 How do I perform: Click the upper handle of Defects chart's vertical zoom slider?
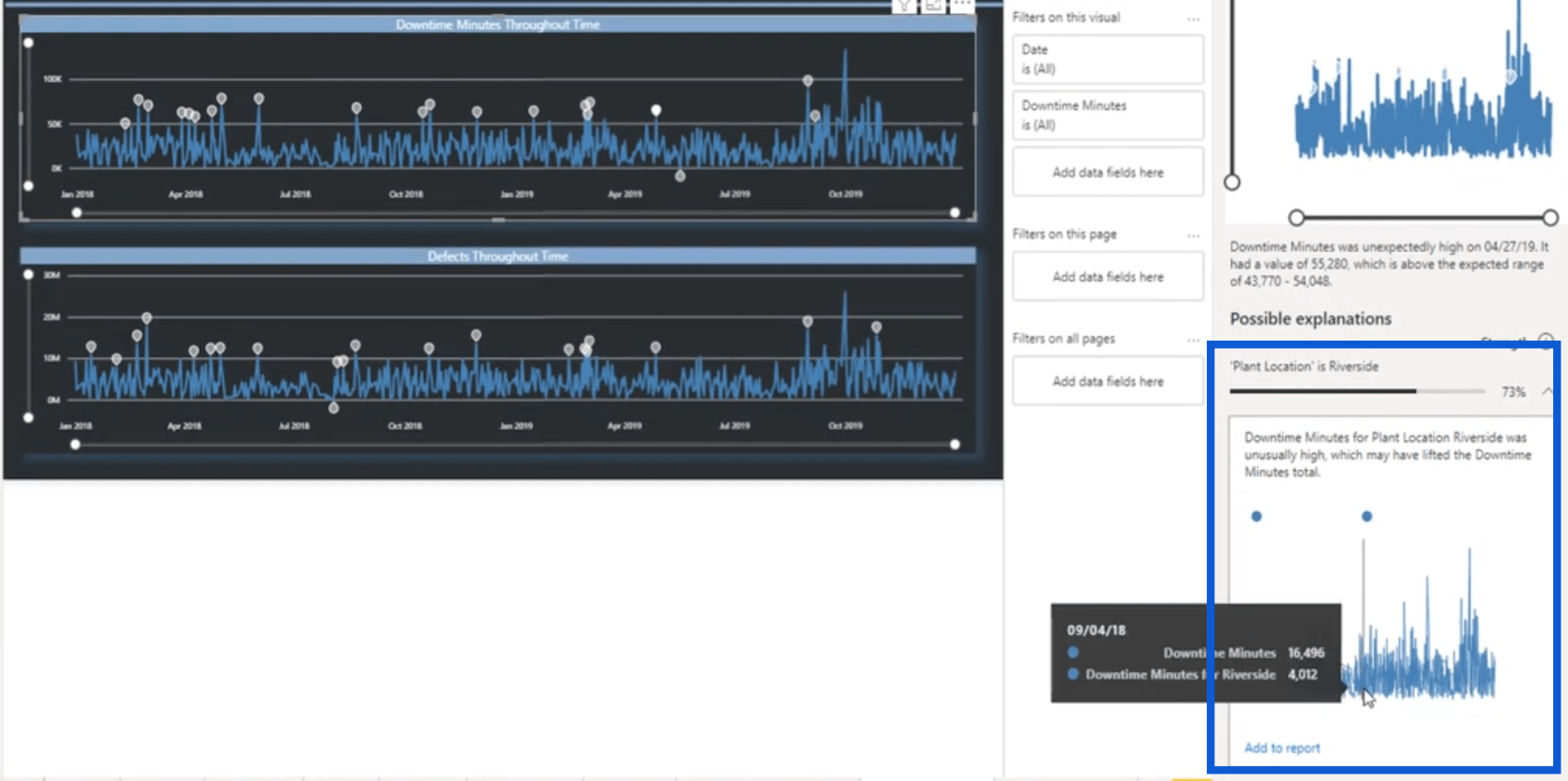point(29,274)
